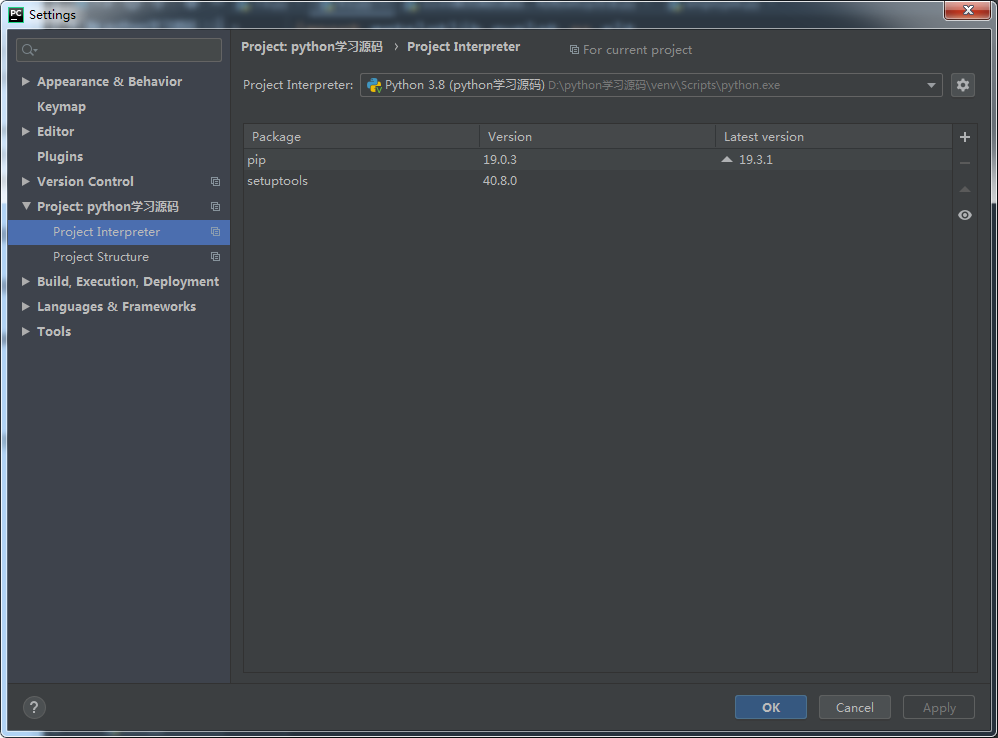This screenshot has width=998, height=738.
Task: Sort by the Package column header
Action: pos(361,136)
